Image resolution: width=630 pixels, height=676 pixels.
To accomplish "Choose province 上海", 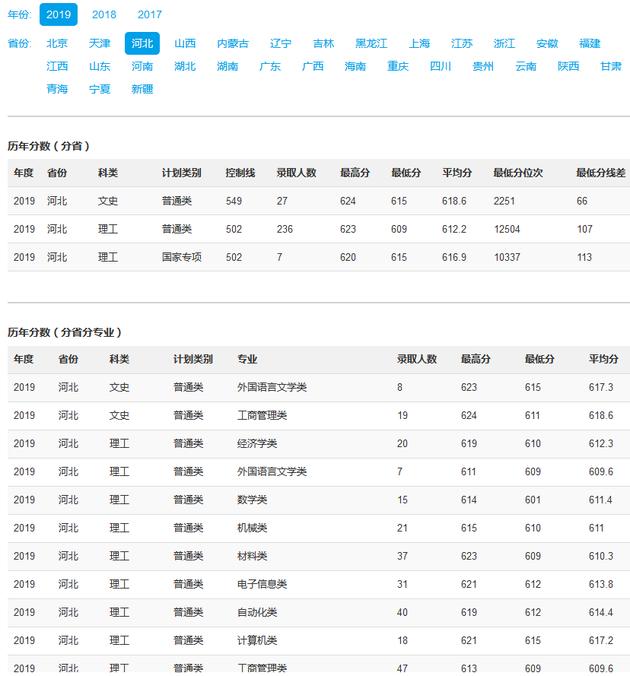I will tap(419, 44).
